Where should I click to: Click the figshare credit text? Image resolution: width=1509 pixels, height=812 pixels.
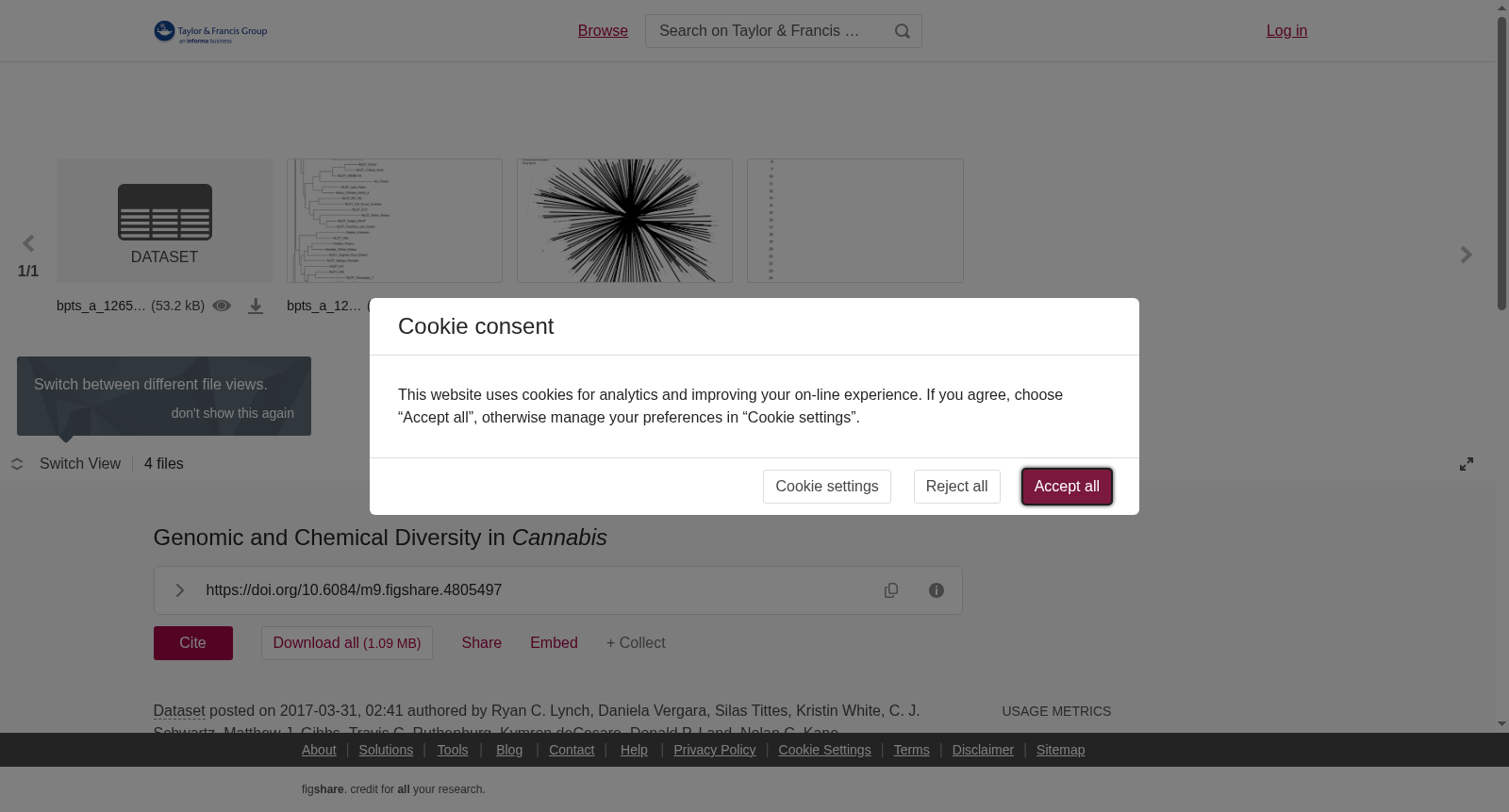393,789
